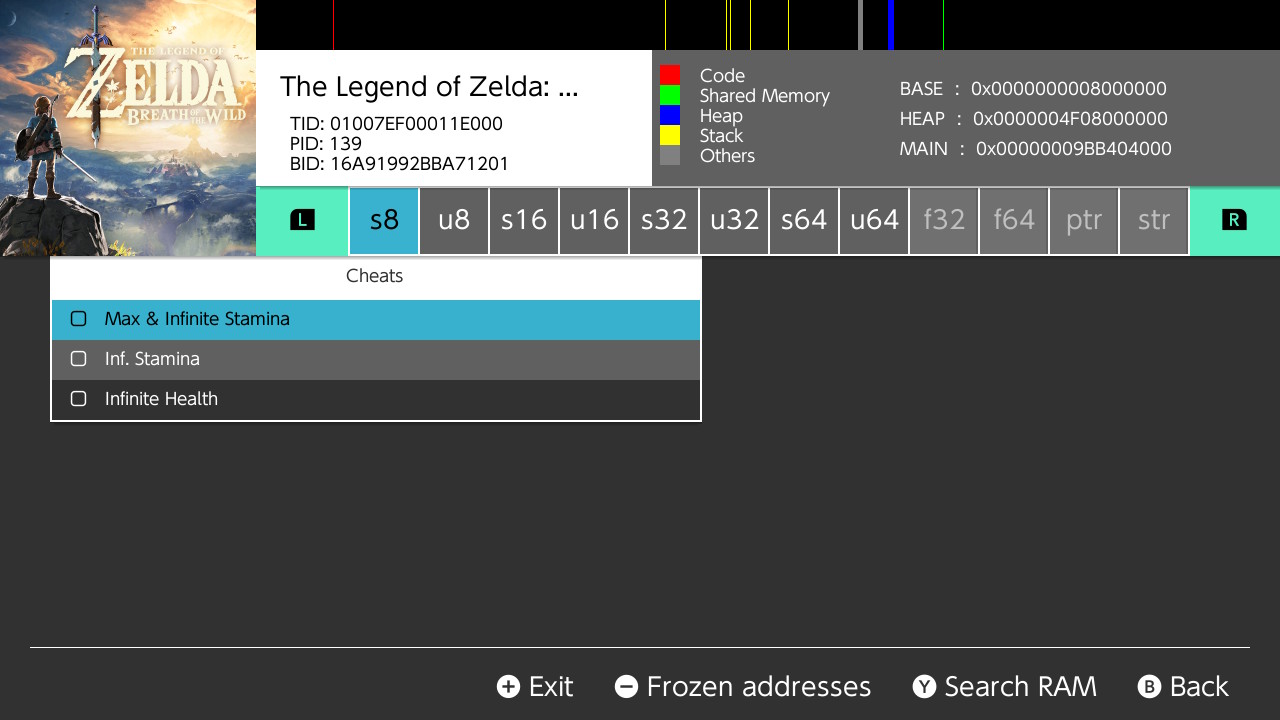Click the TID value 01007EF00011E000

tap(416, 124)
